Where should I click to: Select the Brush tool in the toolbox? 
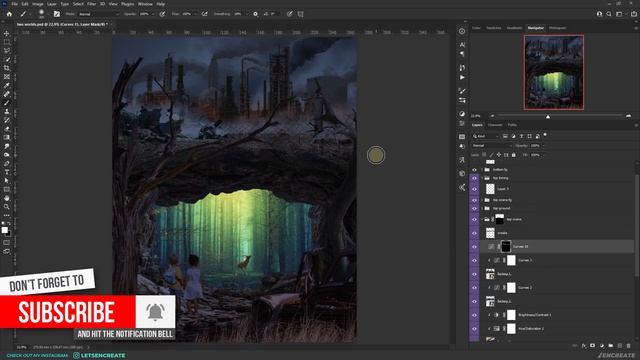click(7, 103)
